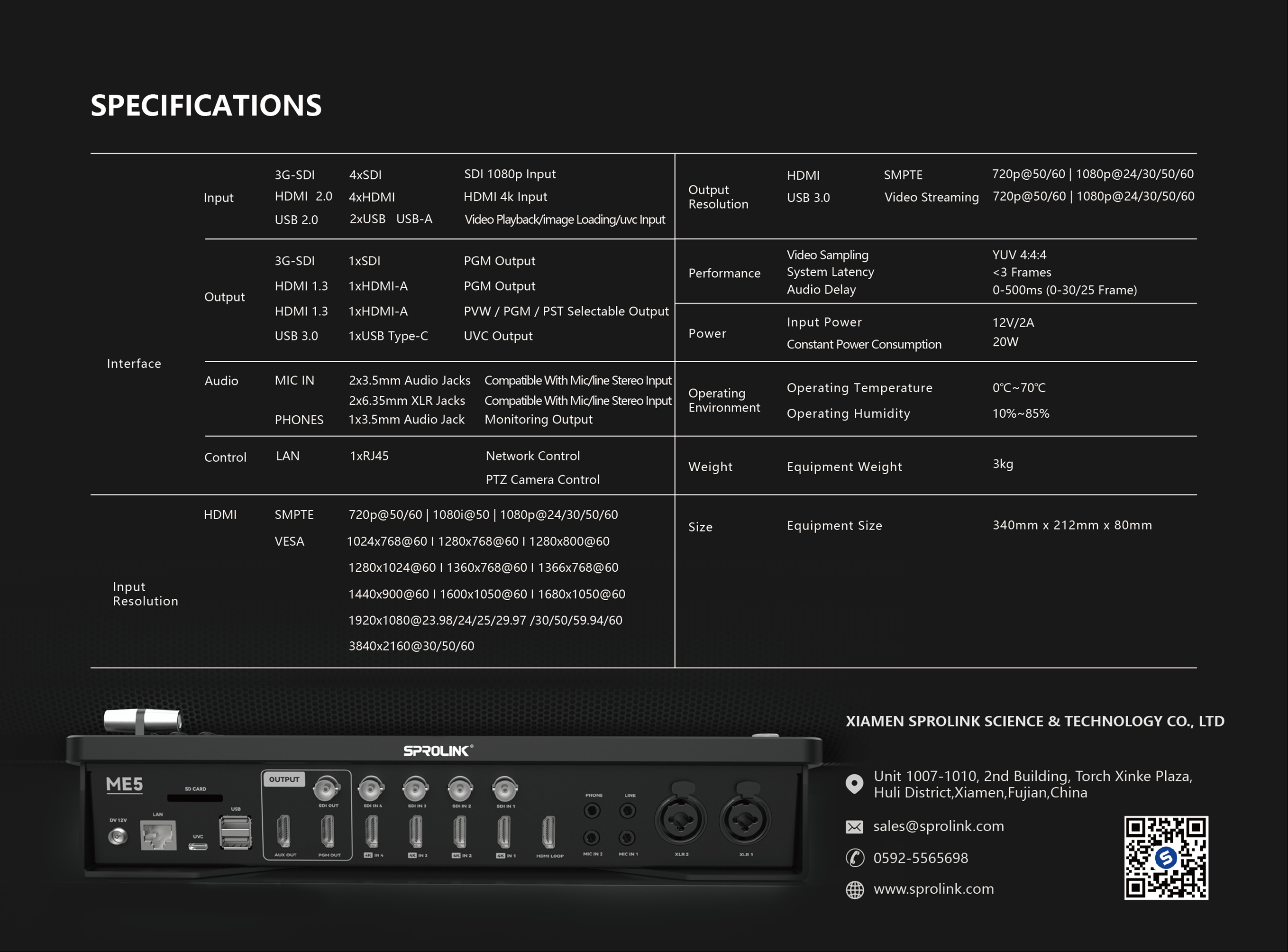Click the OUTPUT label on device panel
This screenshot has height=952, width=1288.
284,779
